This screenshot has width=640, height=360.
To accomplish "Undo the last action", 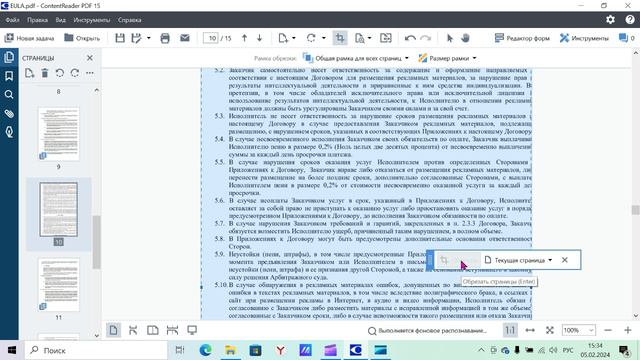I will click(x=410, y=38).
